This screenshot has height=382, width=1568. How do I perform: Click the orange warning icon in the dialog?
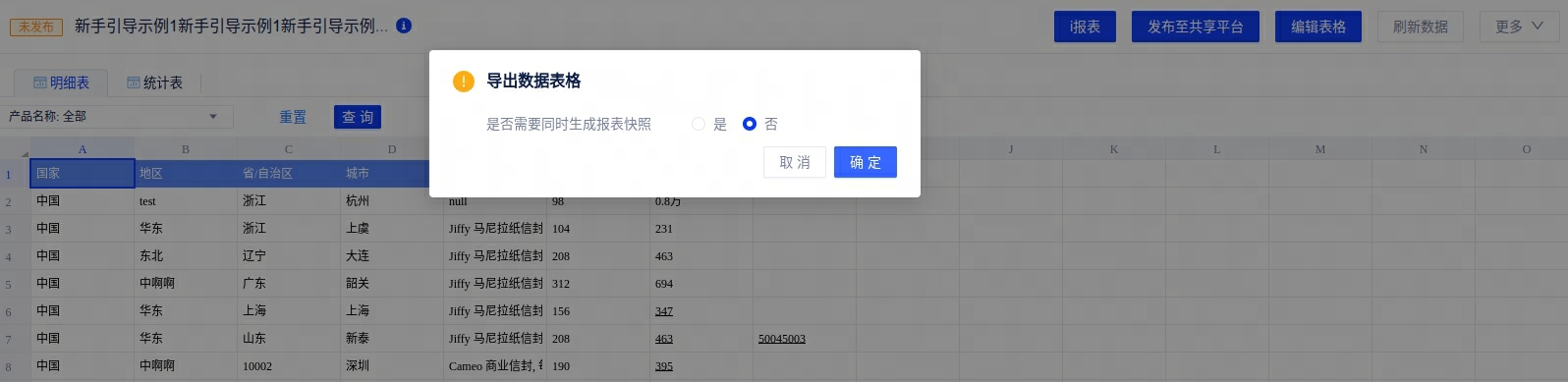click(x=463, y=82)
